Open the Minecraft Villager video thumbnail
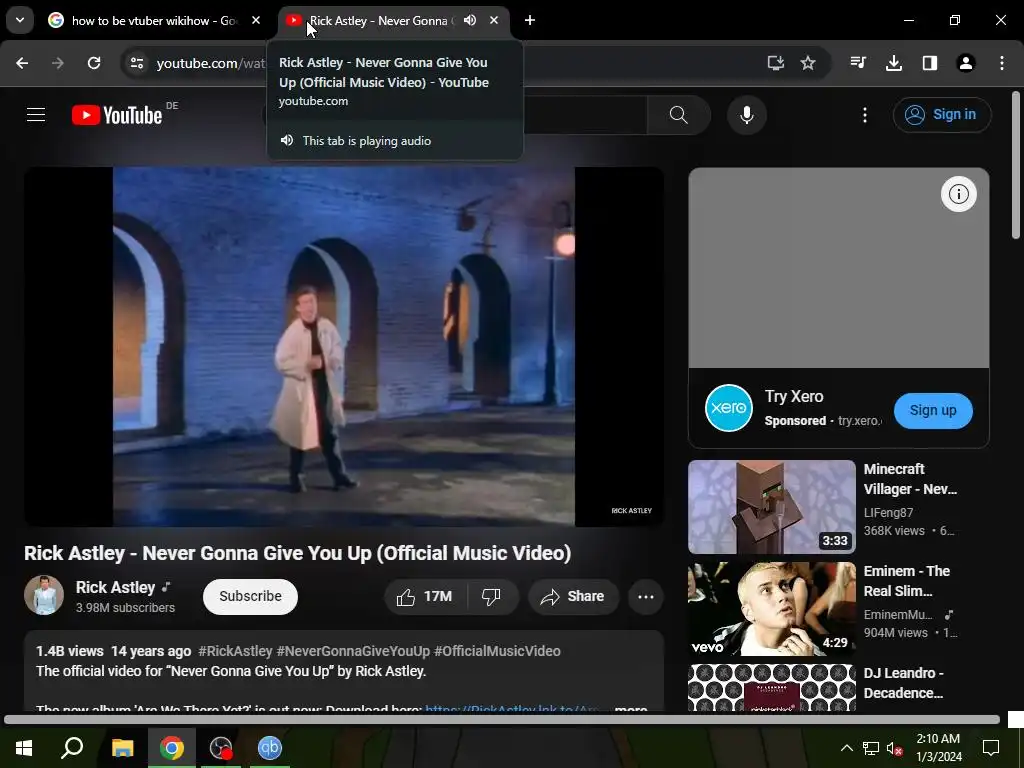This screenshot has width=1024, height=768. pyautogui.click(x=771, y=507)
